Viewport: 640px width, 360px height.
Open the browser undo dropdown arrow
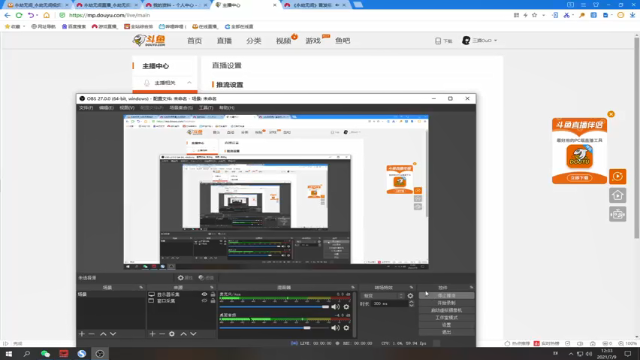(37, 15)
